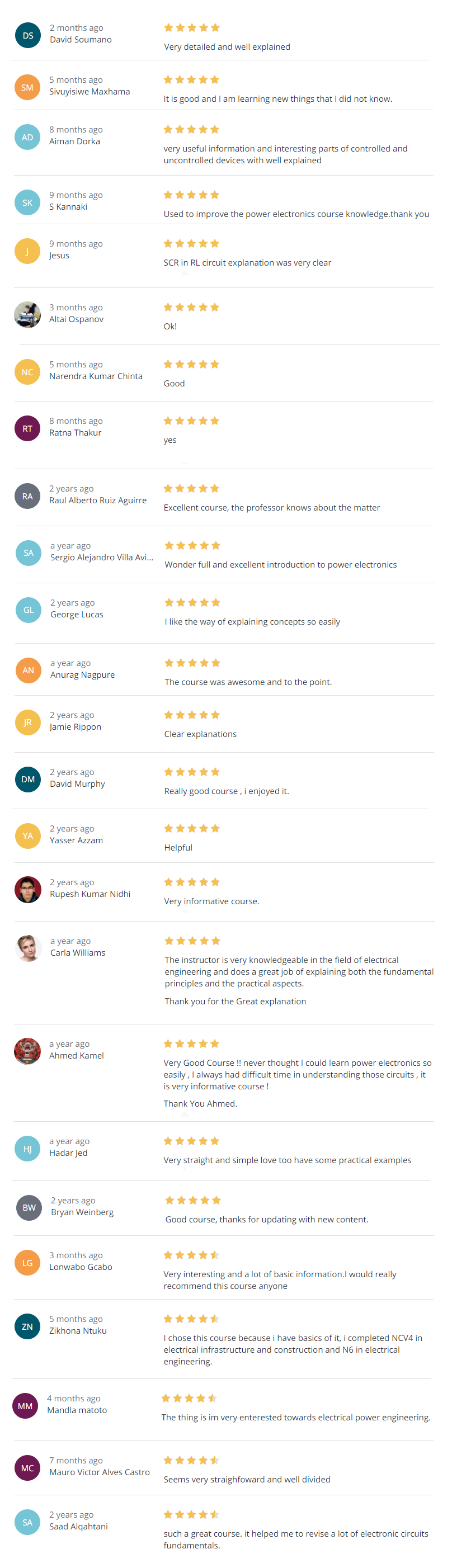
Task: Click Zikhona Ntuku's ZN avatar icon
Action: (x=27, y=1326)
